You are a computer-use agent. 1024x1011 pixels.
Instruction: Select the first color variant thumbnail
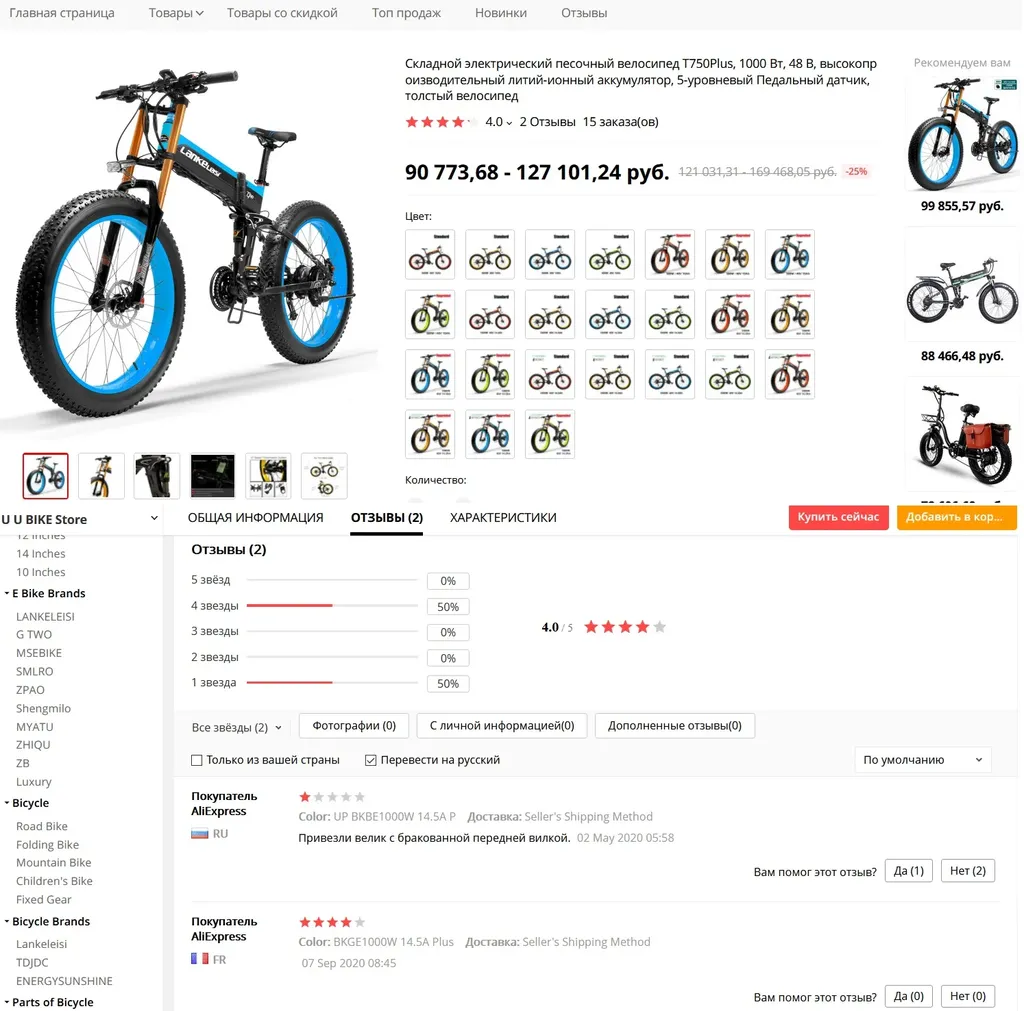[x=430, y=254]
